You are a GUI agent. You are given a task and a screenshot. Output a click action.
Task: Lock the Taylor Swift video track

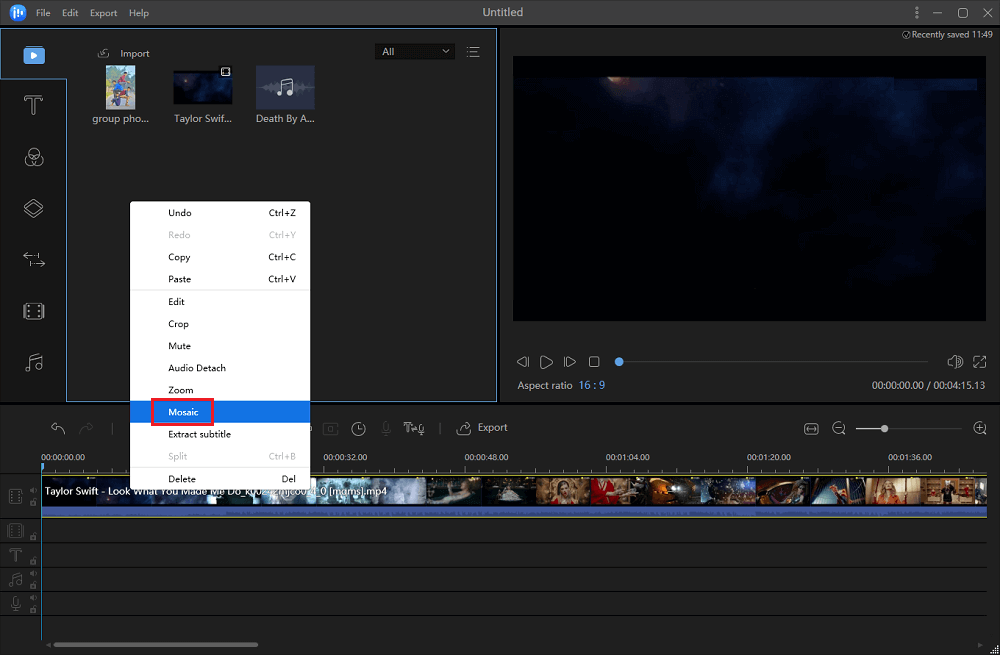[x=33, y=503]
